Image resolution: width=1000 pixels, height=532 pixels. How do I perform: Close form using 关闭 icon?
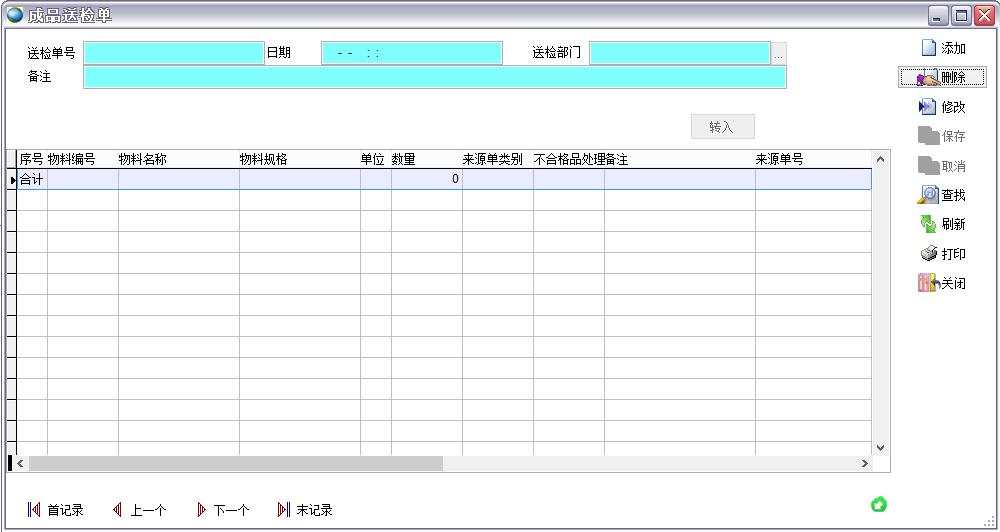coord(928,283)
